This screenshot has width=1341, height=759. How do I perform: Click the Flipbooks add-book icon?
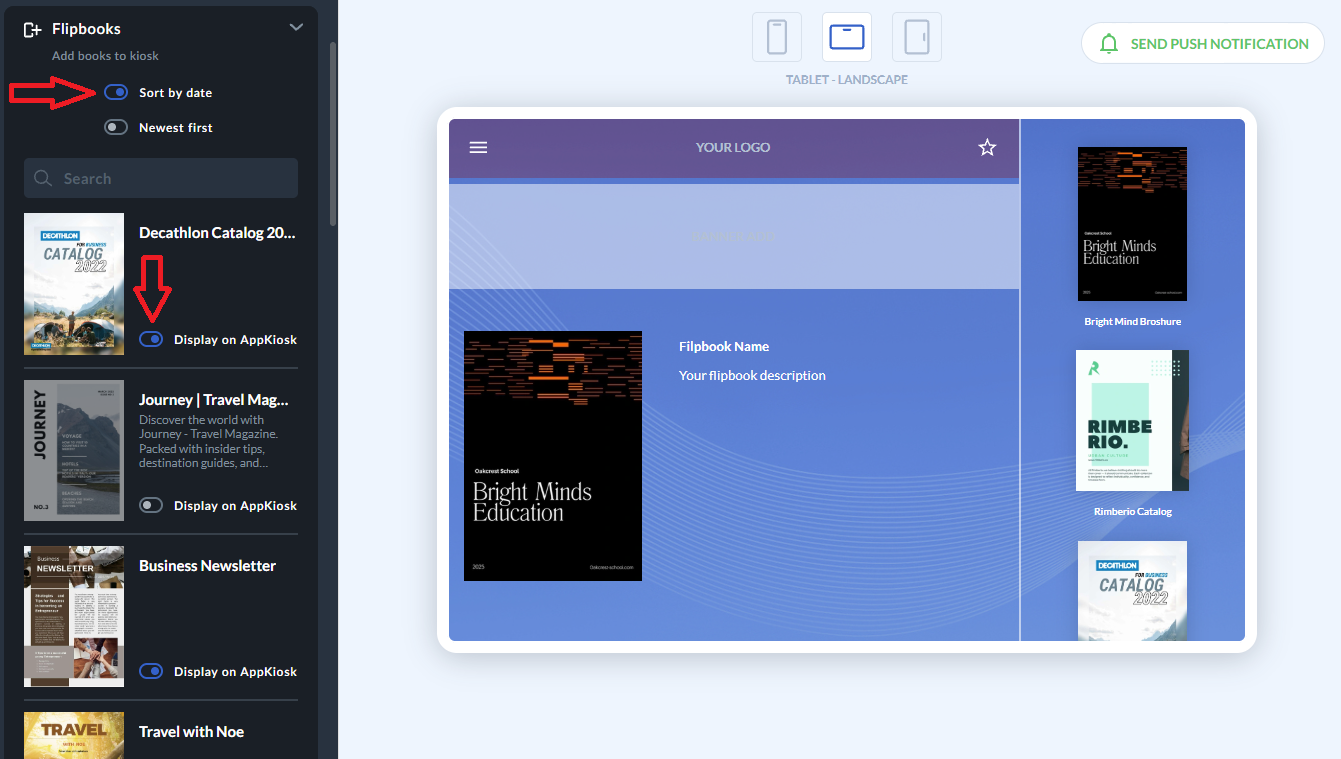pyautogui.click(x=32, y=29)
